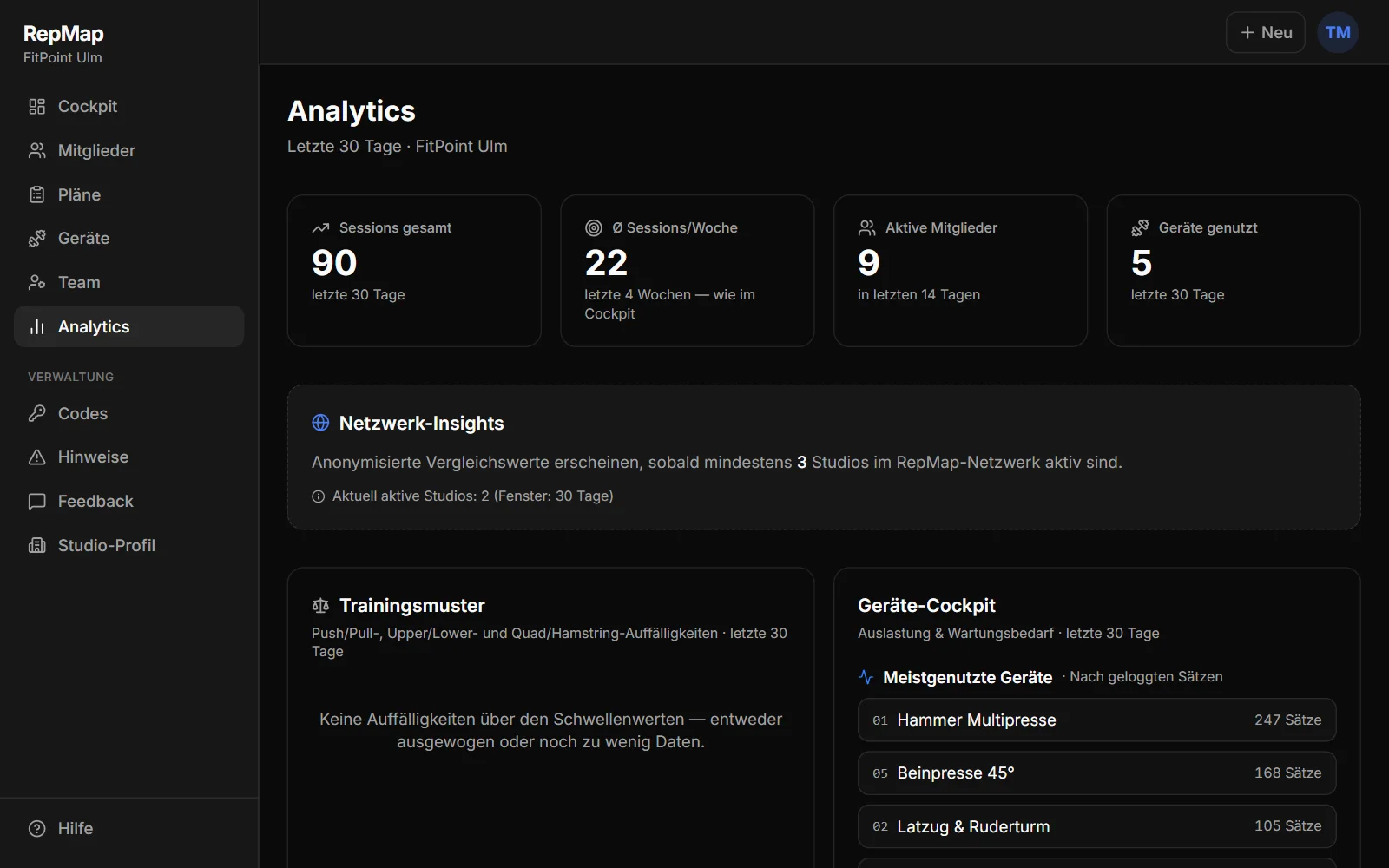Viewport: 1389px width, 868px height.
Task: Click the '247 Sätze' value
Action: click(1287, 720)
